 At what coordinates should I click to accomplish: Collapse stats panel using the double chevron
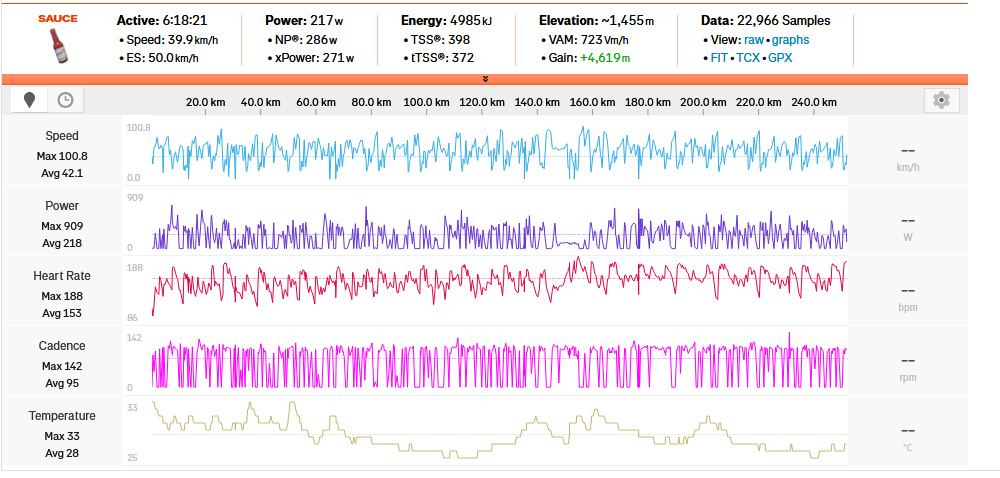pos(485,78)
